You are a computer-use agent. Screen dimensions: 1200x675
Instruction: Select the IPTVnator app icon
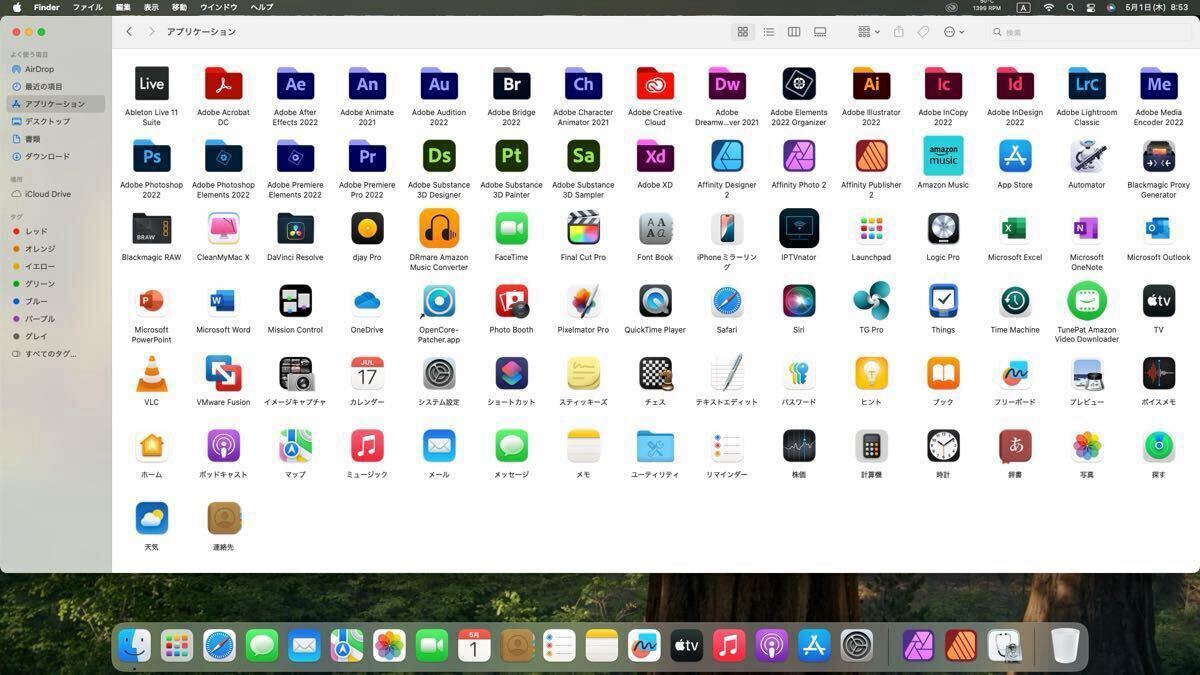pos(799,229)
